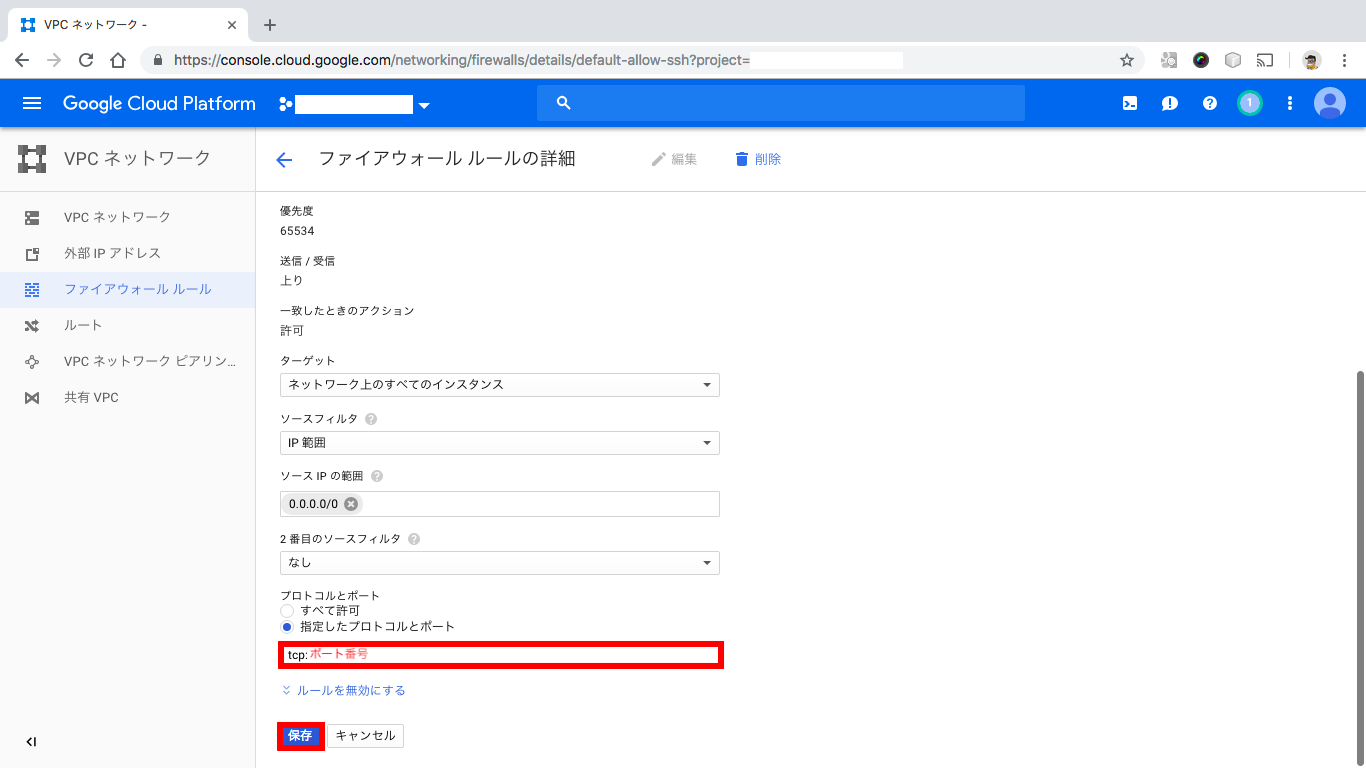
Task: Click the user avatar in the top right
Action: [x=1329, y=102]
